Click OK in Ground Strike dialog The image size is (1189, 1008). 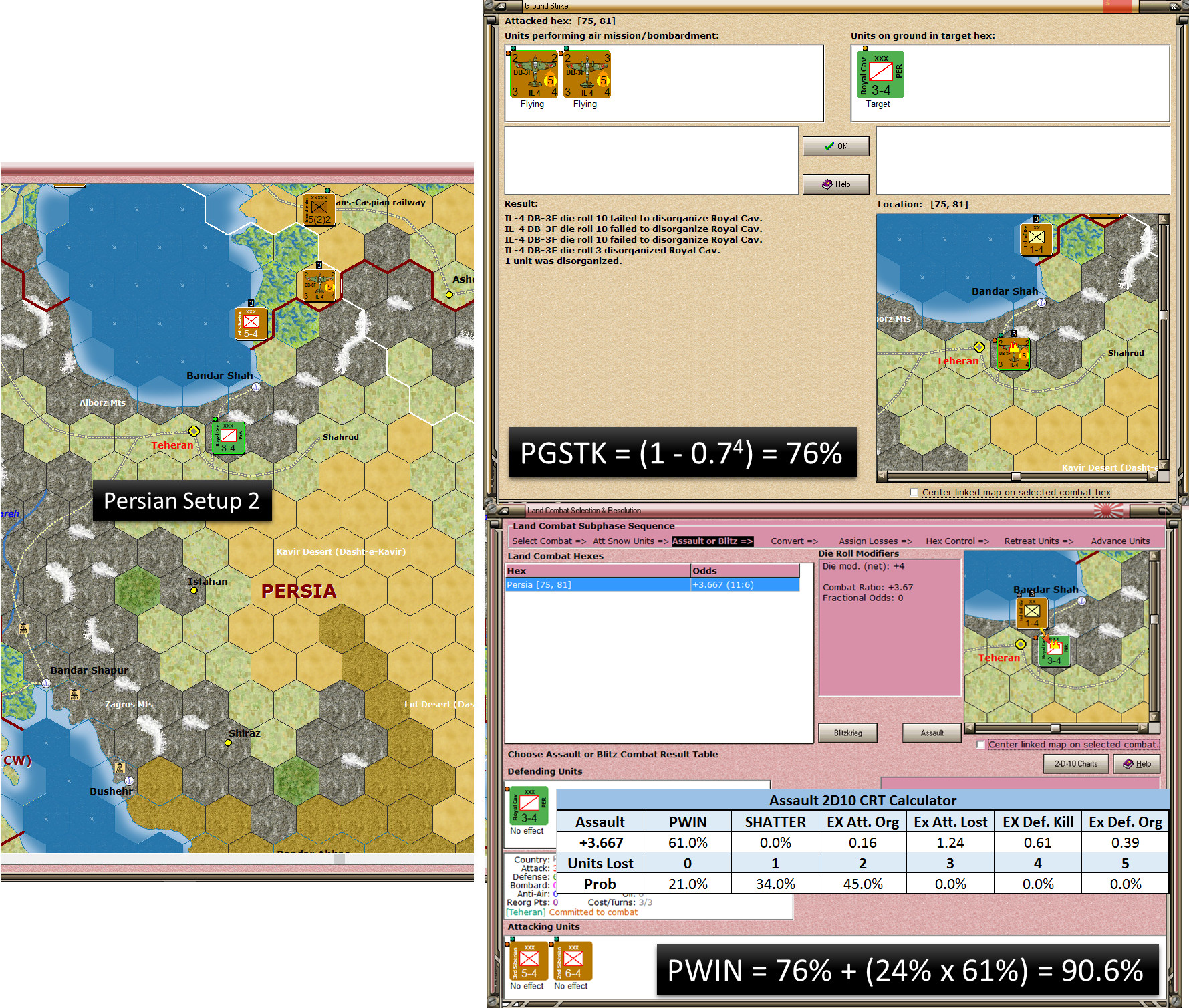(x=836, y=146)
